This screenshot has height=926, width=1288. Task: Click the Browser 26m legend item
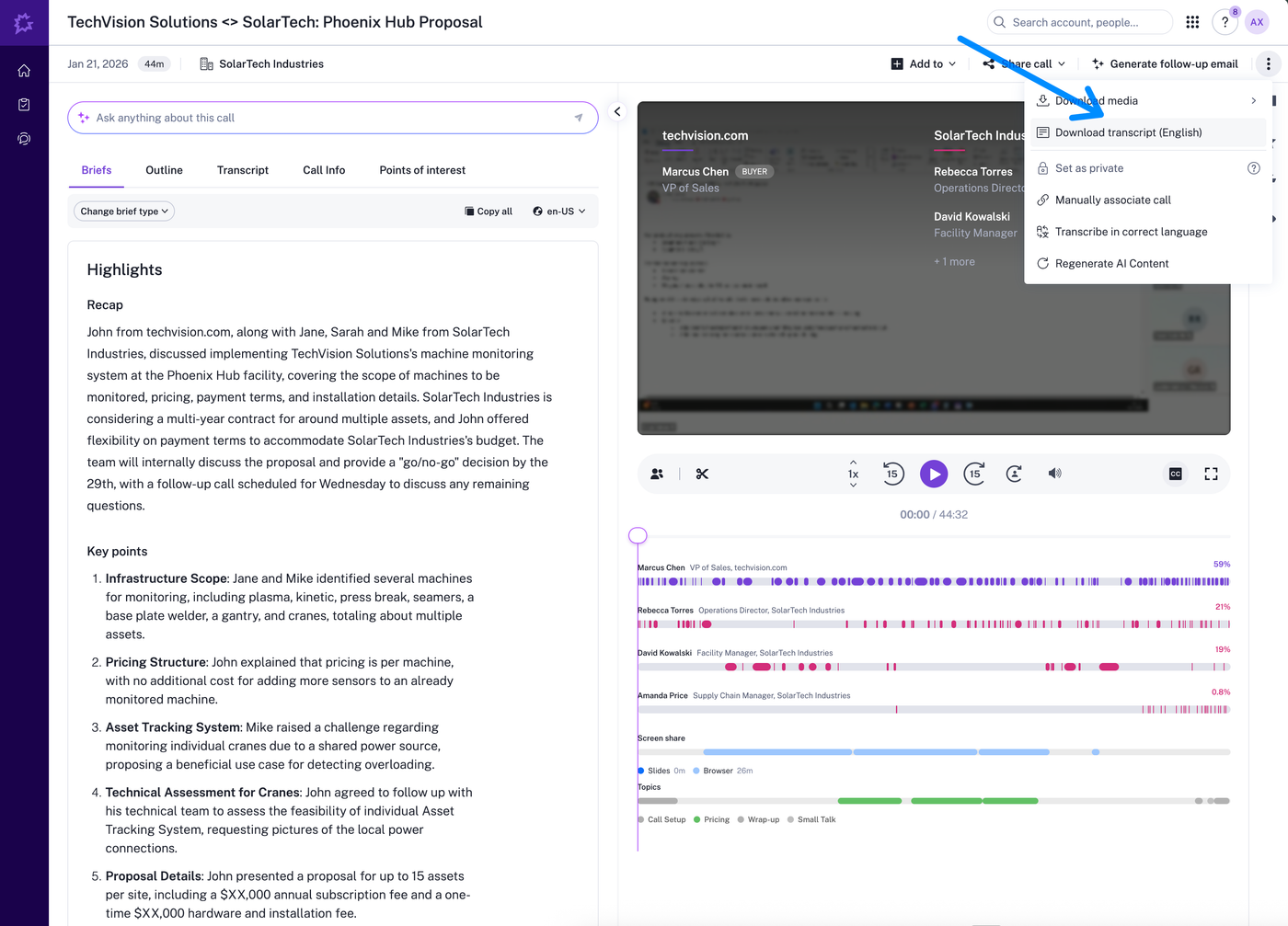coord(723,771)
